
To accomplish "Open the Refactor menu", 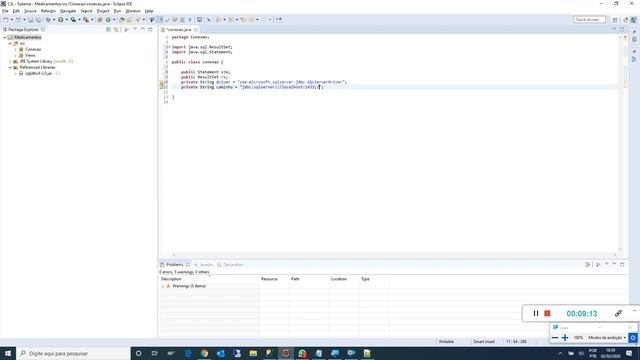I will (x=48, y=11).
